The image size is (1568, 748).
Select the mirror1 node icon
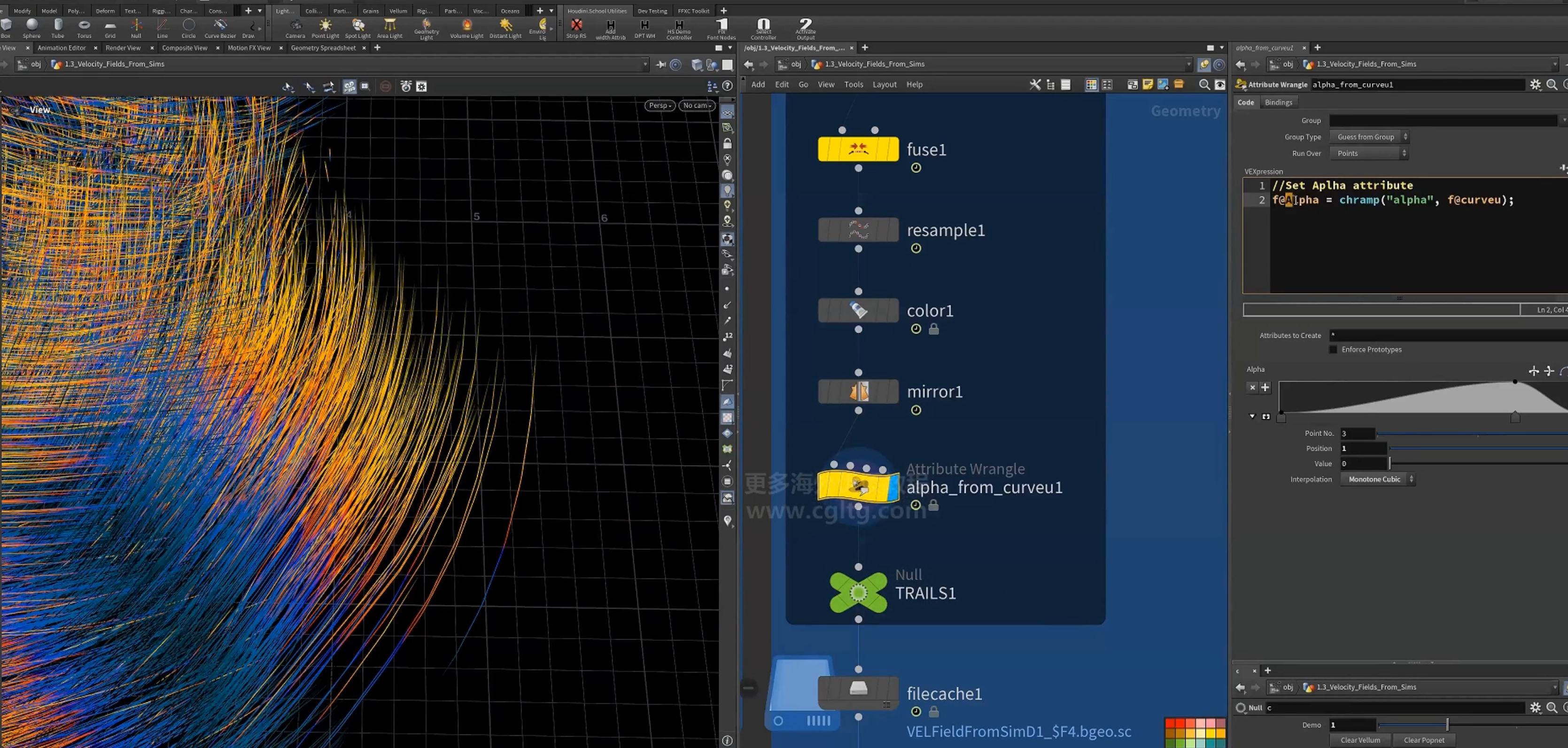point(858,391)
